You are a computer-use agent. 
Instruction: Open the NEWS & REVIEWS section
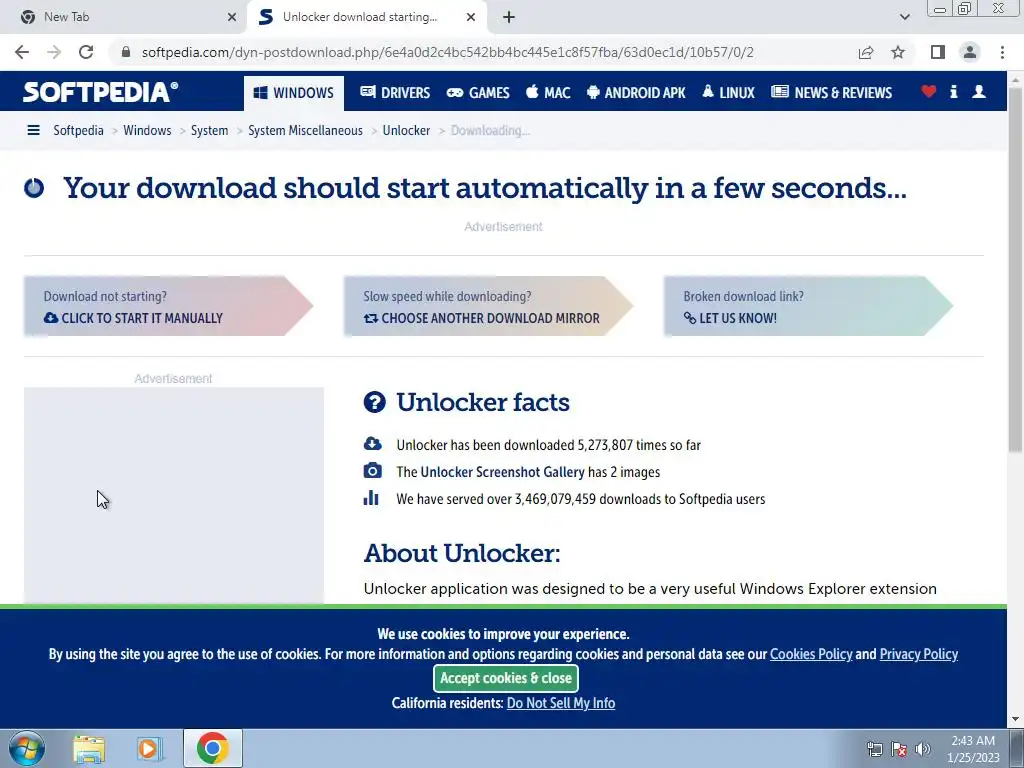[x=831, y=93]
